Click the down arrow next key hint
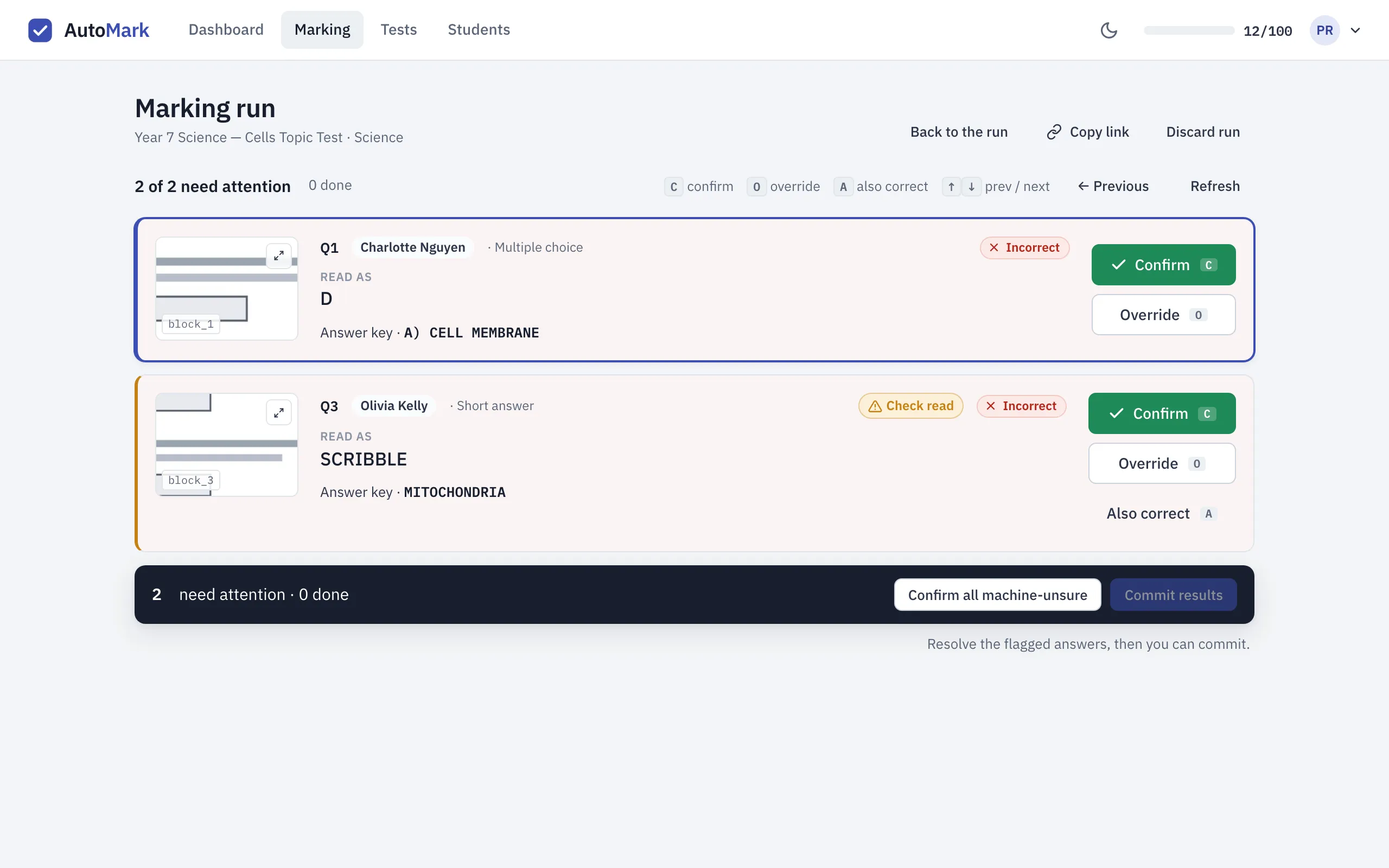This screenshot has width=1389, height=868. pyautogui.click(x=971, y=187)
